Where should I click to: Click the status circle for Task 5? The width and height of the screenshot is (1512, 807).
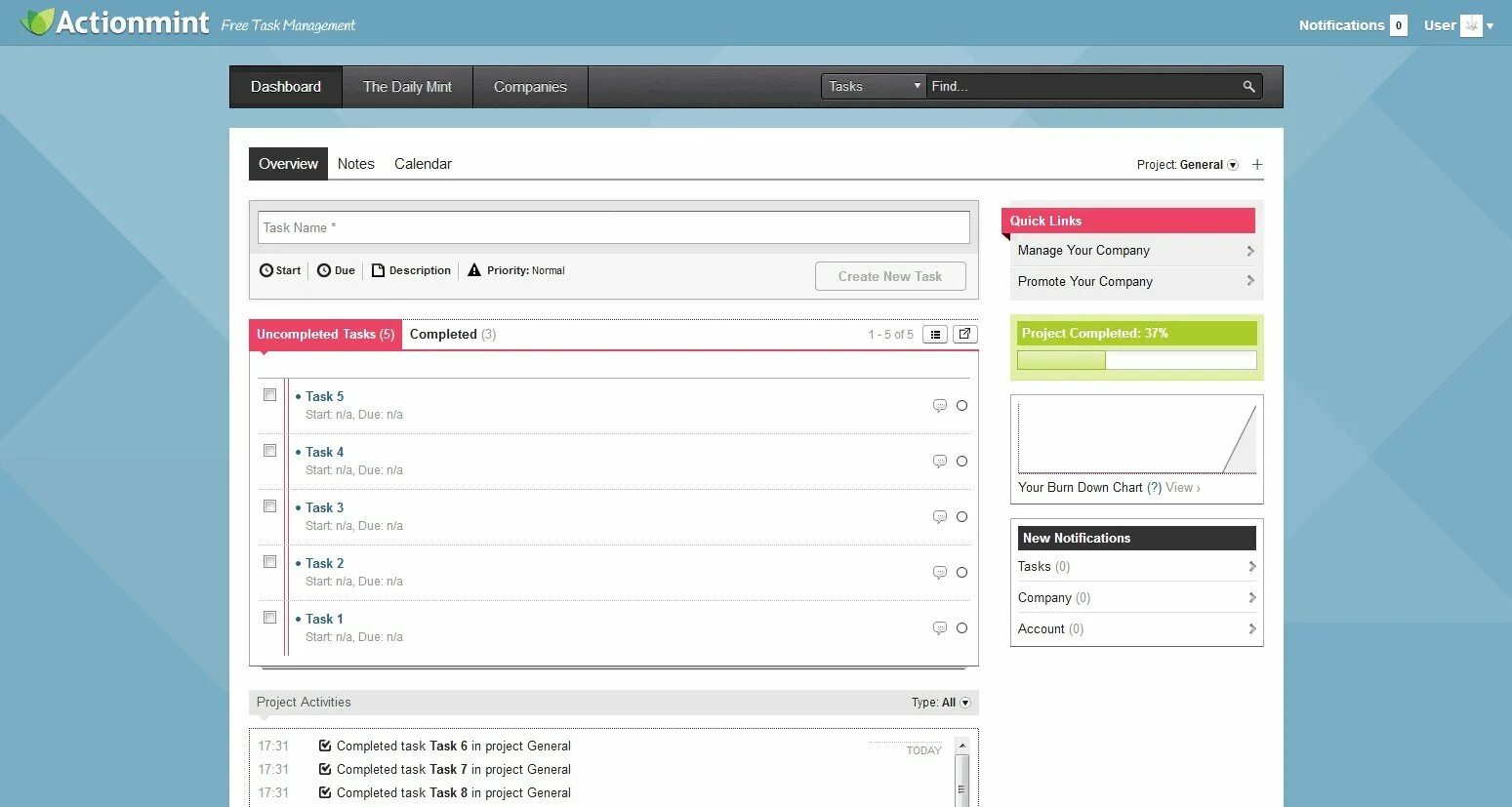click(961, 406)
